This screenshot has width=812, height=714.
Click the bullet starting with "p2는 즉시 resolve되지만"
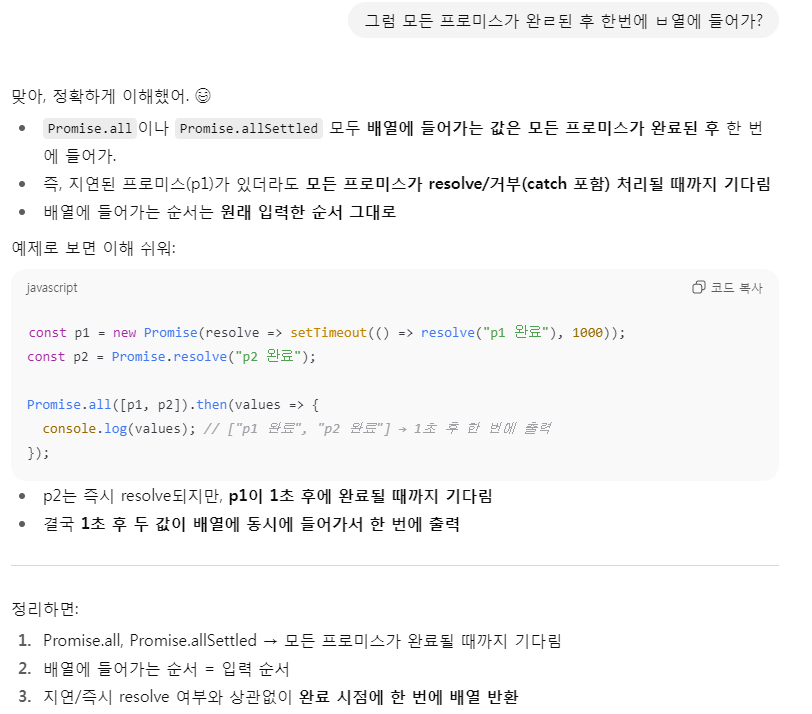(267, 496)
